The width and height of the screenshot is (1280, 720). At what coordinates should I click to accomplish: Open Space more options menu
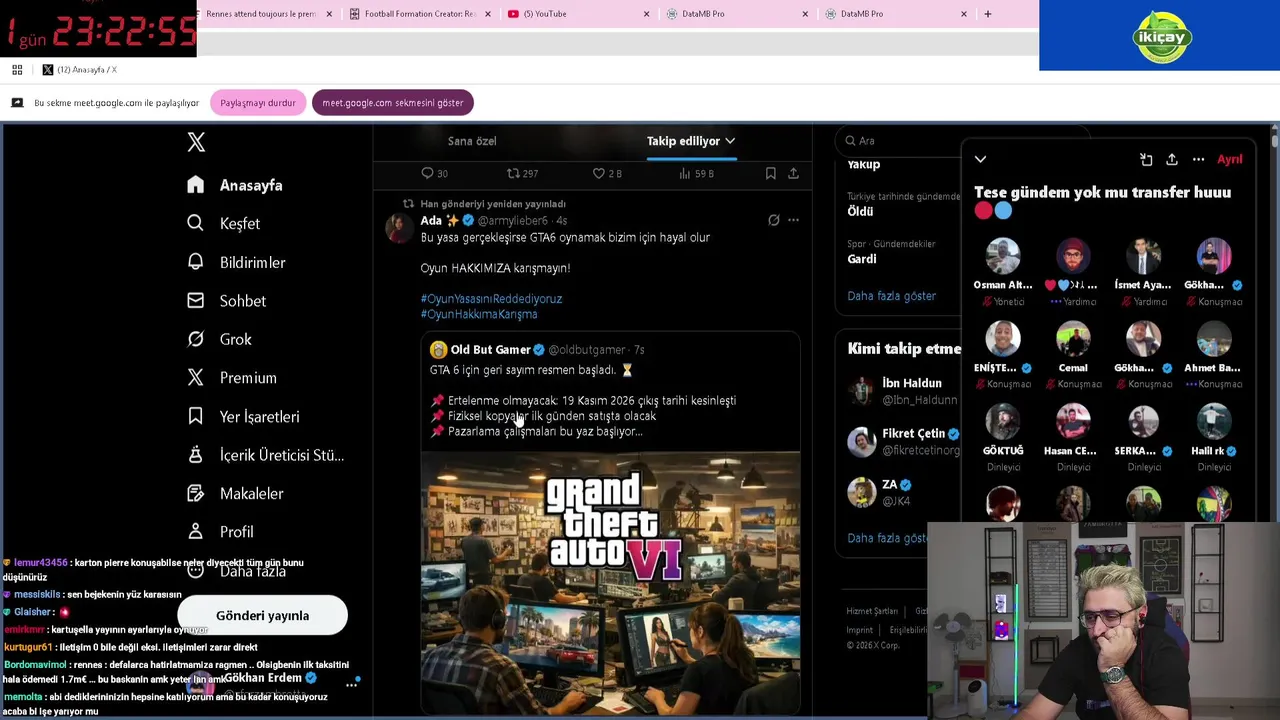(x=1198, y=159)
